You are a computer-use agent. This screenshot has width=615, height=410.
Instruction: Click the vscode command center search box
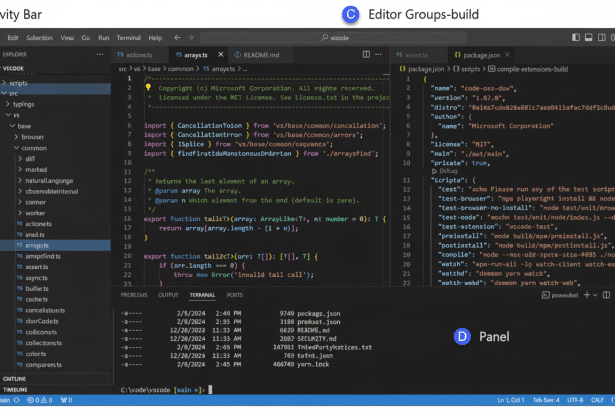(x=334, y=38)
